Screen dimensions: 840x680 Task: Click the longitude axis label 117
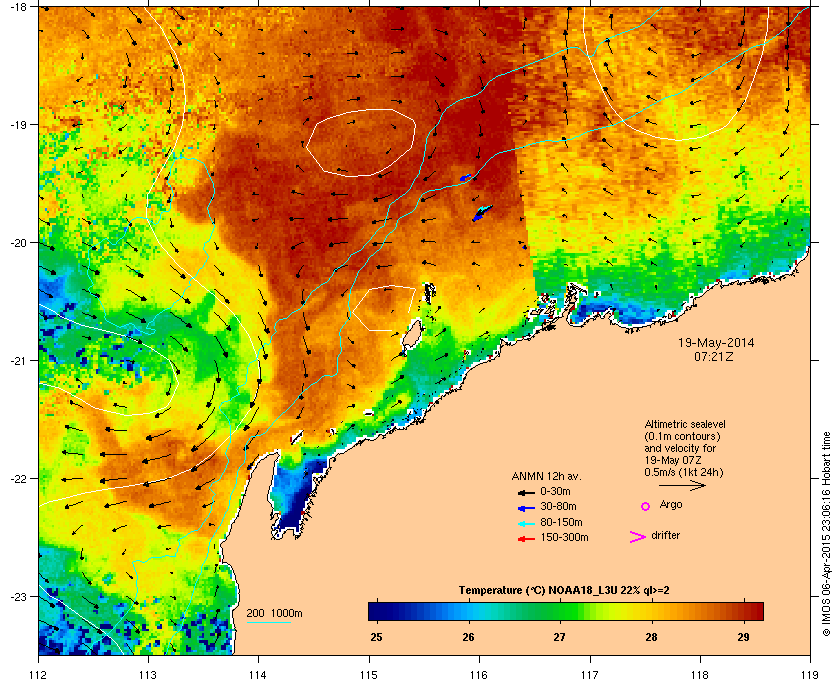pos(589,675)
